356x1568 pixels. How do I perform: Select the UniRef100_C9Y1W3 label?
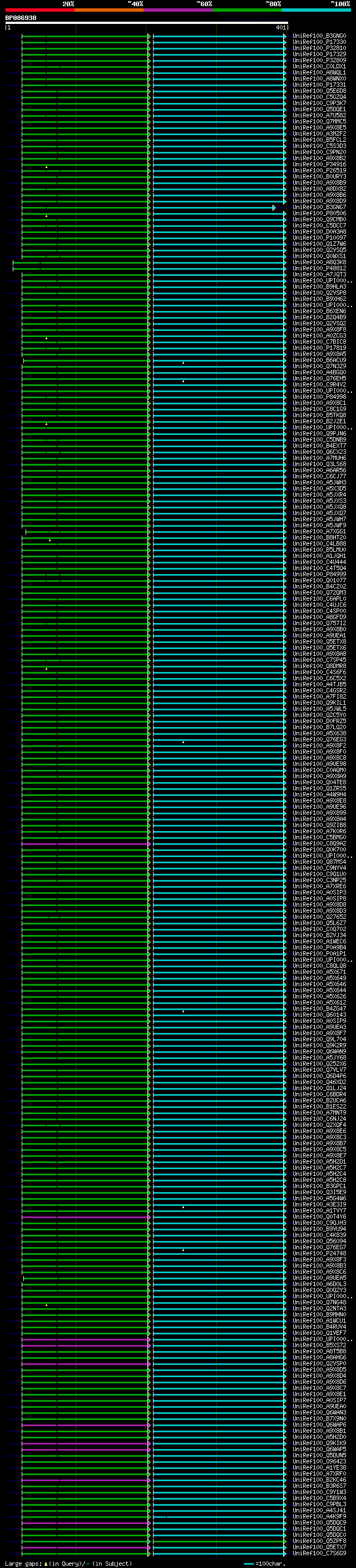[319, 1492]
